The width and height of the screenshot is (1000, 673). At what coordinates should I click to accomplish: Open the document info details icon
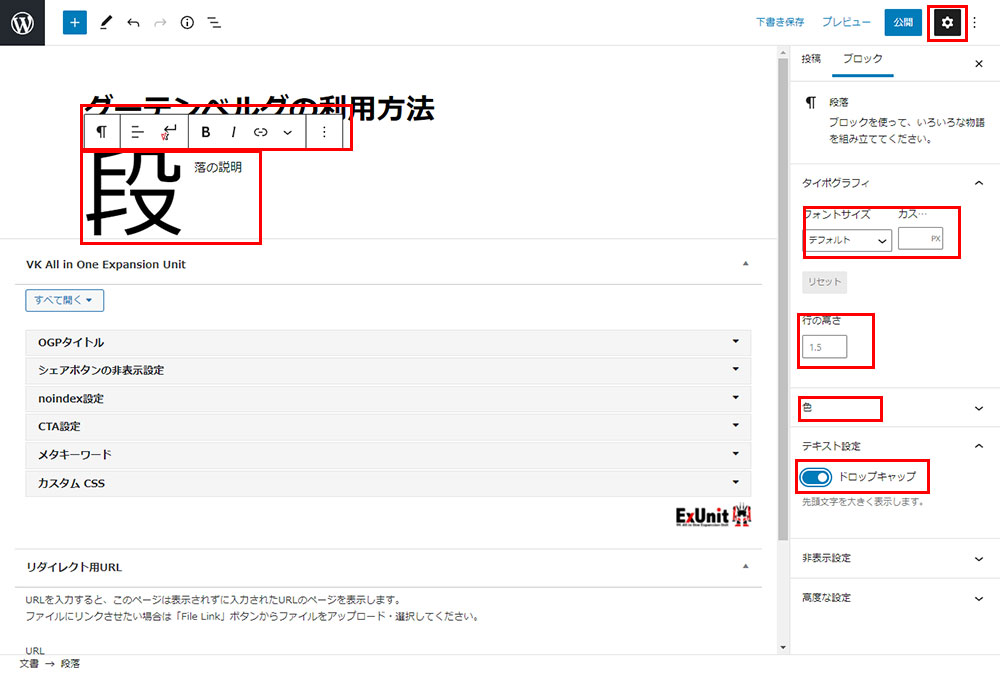point(187,22)
